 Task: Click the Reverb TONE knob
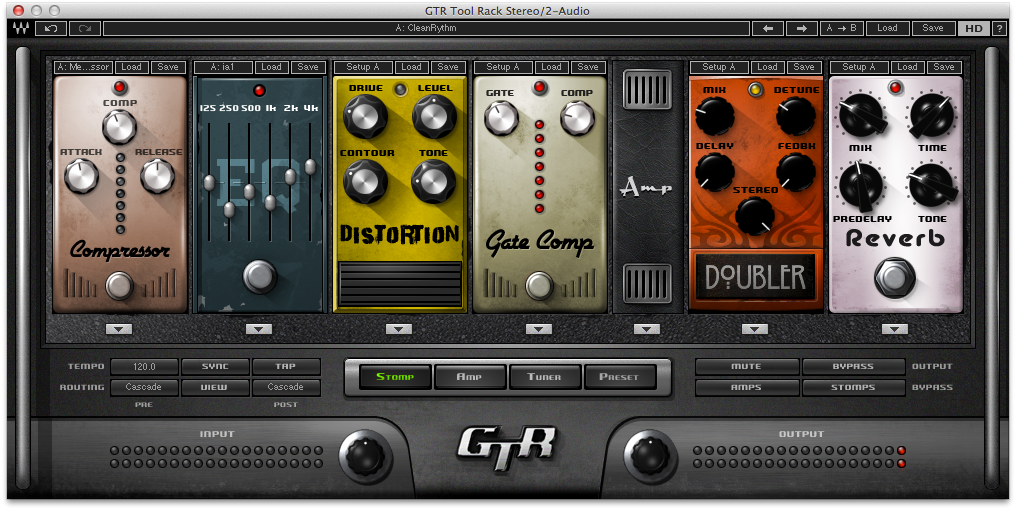(x=932, y=185)
